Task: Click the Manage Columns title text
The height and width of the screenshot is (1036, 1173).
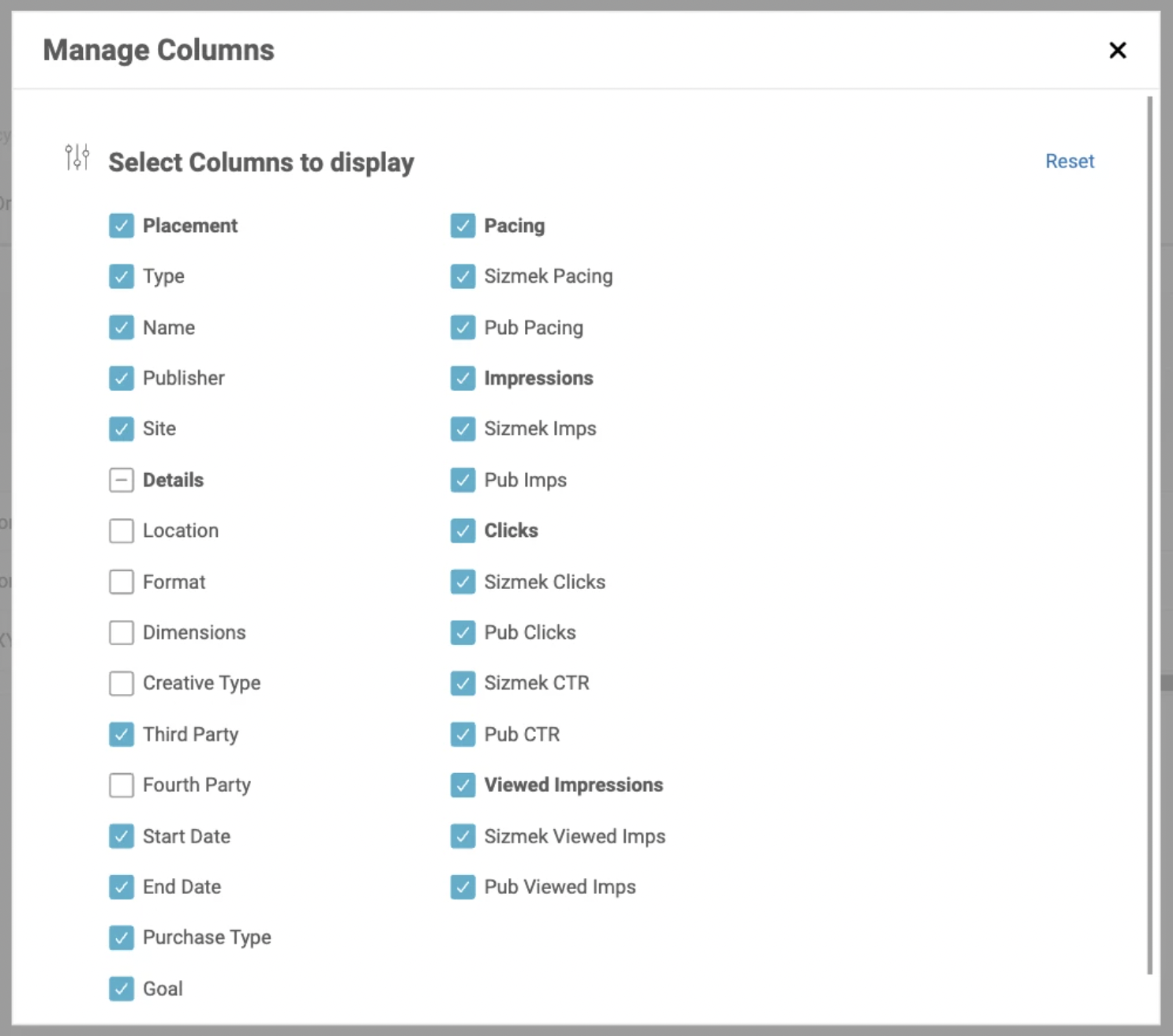Action: click(x=159, y=50)
